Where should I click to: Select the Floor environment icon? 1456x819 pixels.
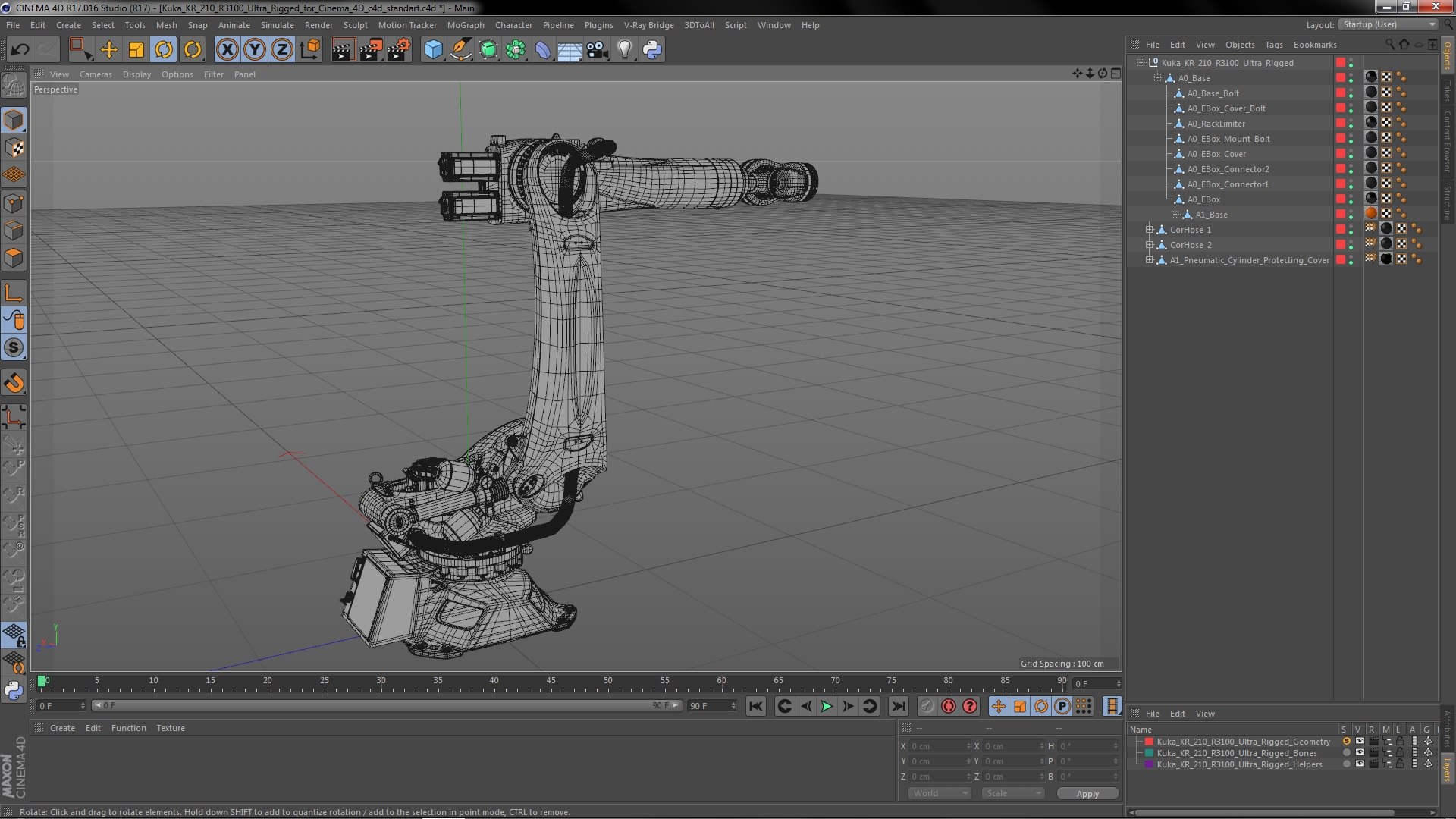tap(570, 50)
